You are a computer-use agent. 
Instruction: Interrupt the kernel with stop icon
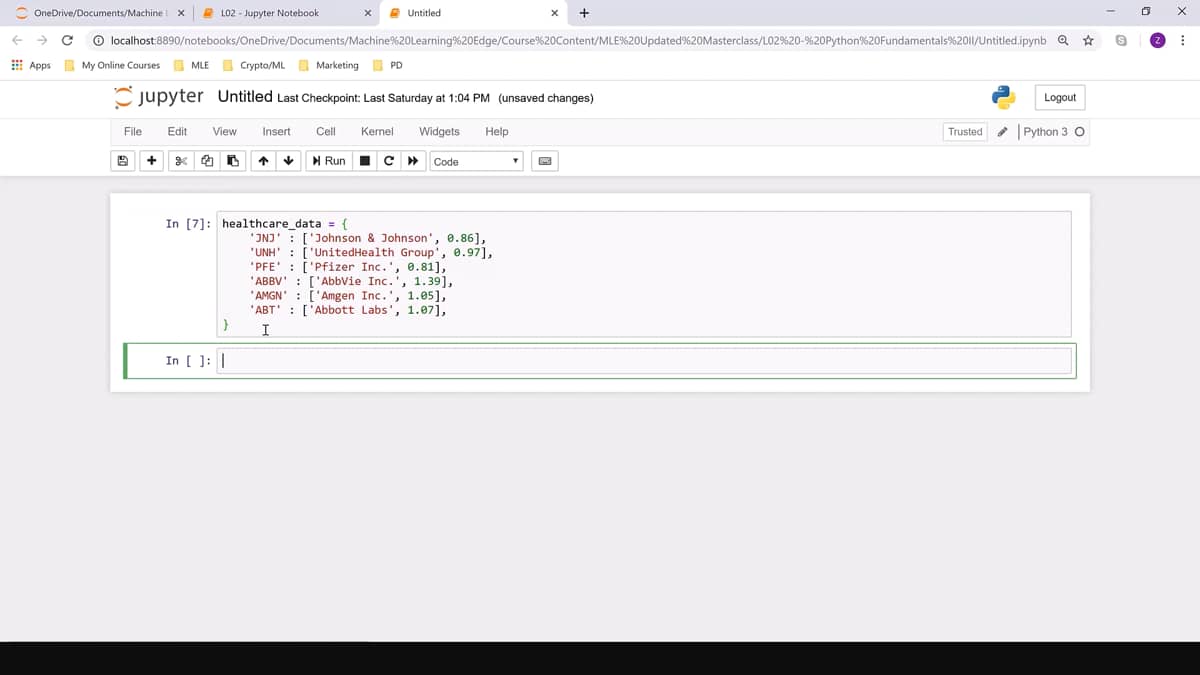point(365,161)
